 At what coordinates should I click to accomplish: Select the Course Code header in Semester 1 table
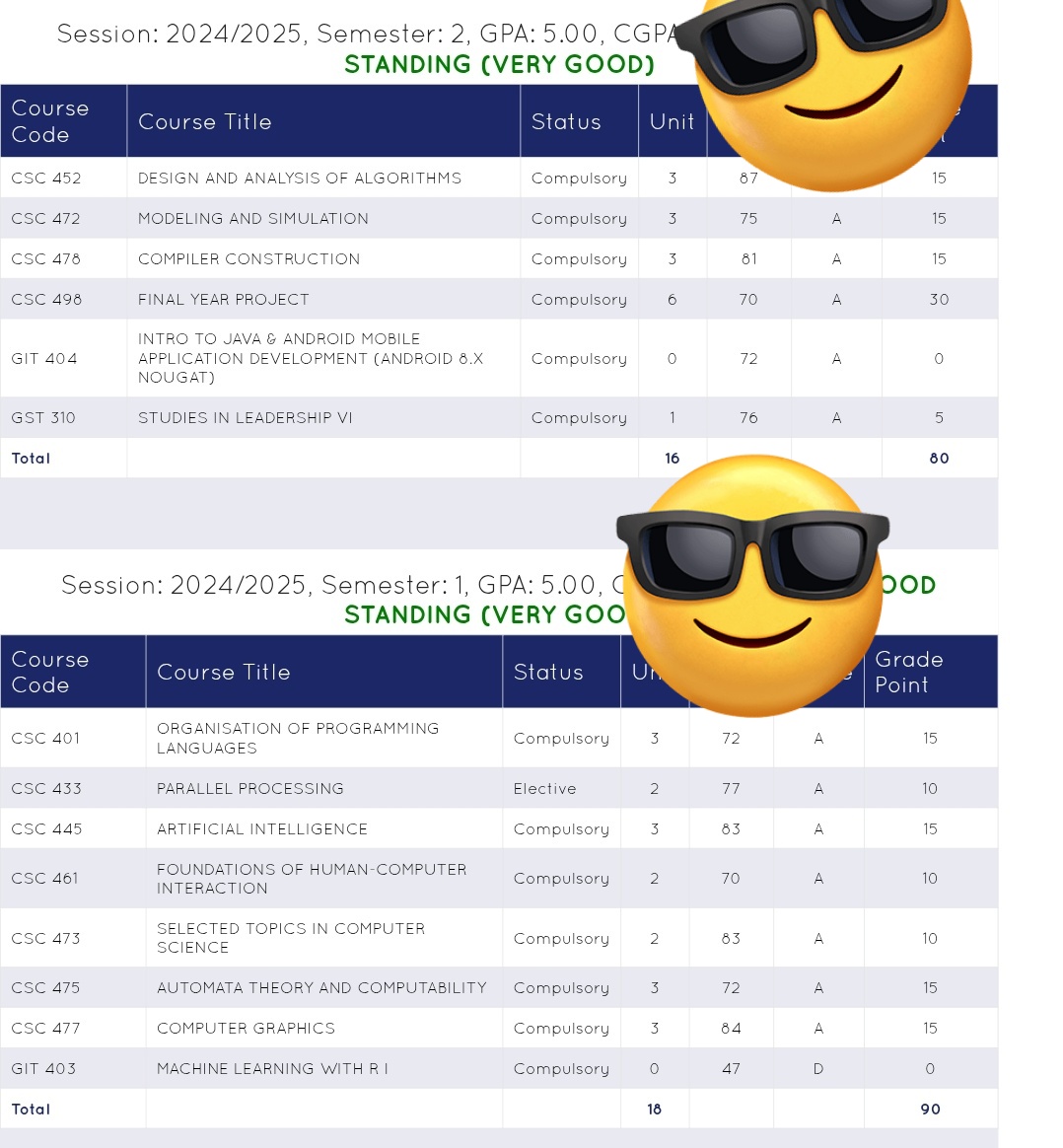click(x=49, y=672)
